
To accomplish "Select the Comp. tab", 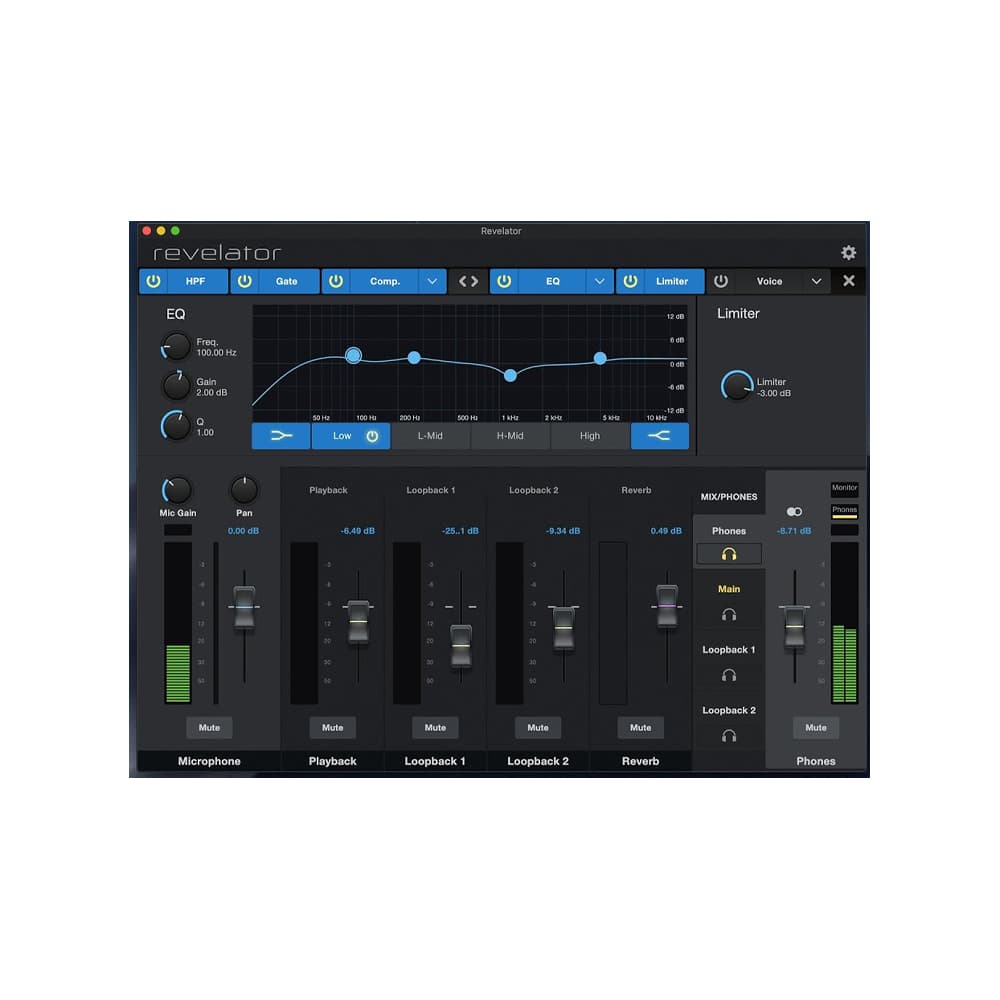I will [385, 281].
